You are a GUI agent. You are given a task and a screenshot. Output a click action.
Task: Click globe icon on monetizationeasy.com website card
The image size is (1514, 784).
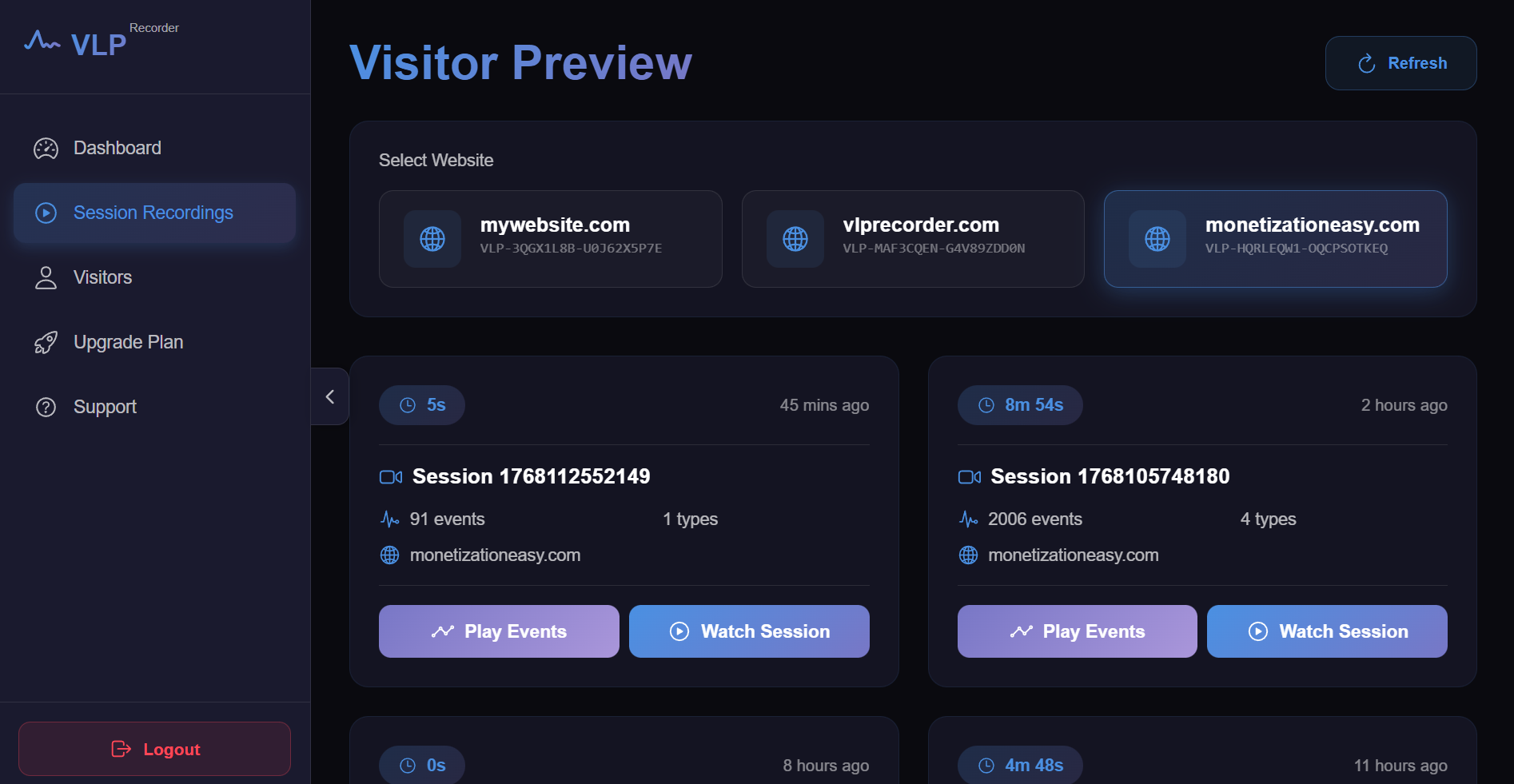1157,239
